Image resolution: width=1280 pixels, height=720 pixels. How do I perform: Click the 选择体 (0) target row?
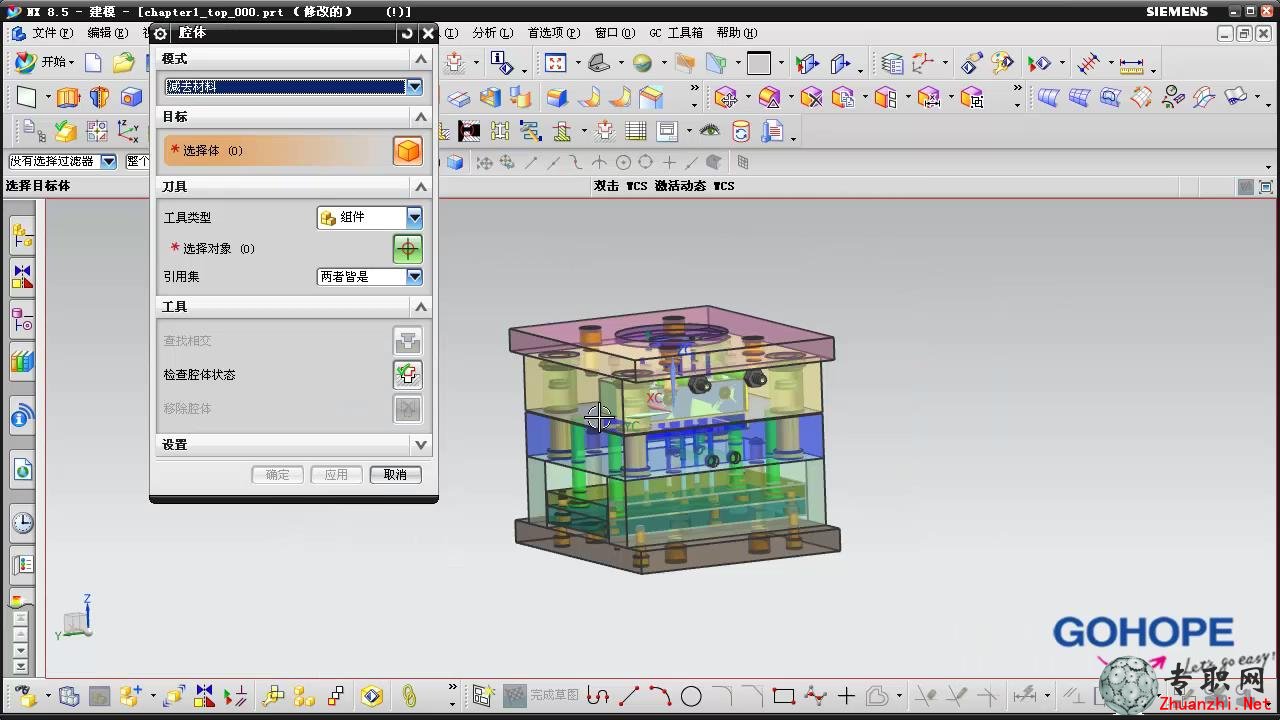(293, 151)
